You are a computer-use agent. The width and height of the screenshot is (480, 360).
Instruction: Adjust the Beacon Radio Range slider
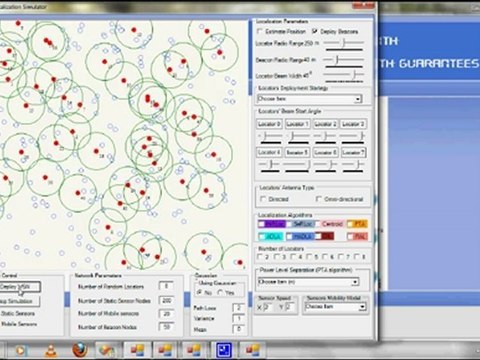344,60
